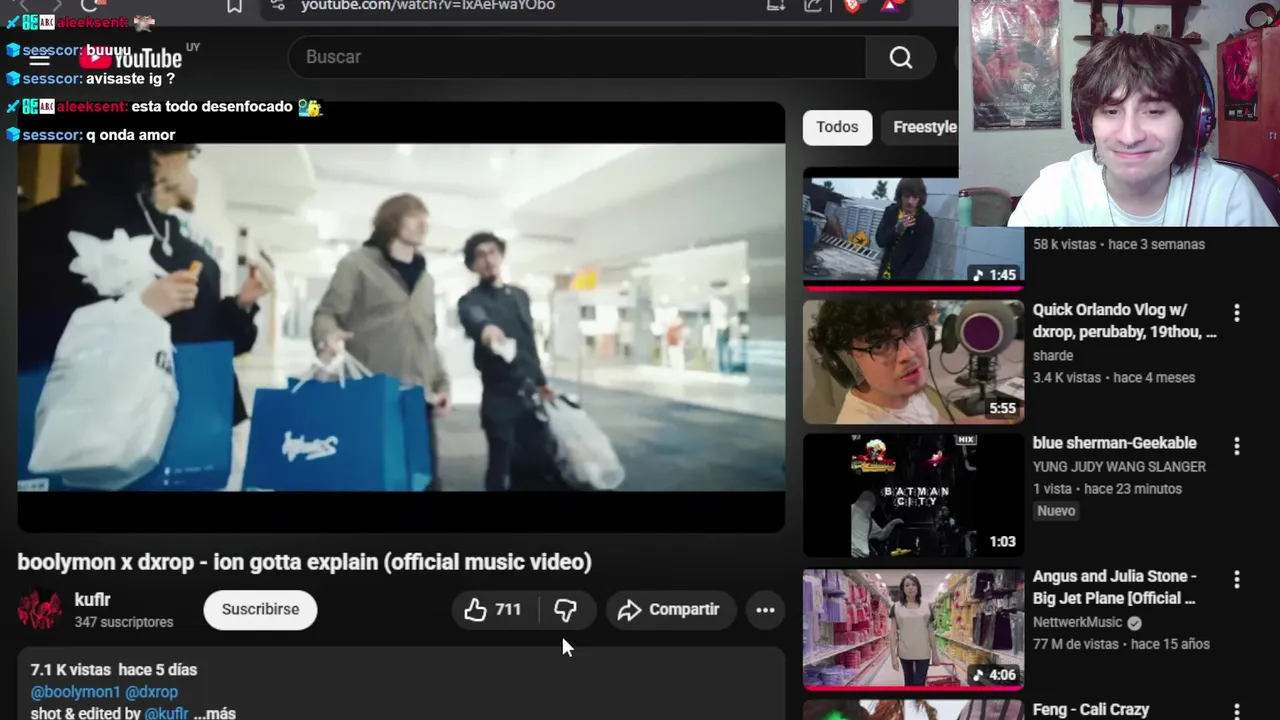Share video with Compartir button
This screenshot has height=720, width=1280.
[669, 610]
